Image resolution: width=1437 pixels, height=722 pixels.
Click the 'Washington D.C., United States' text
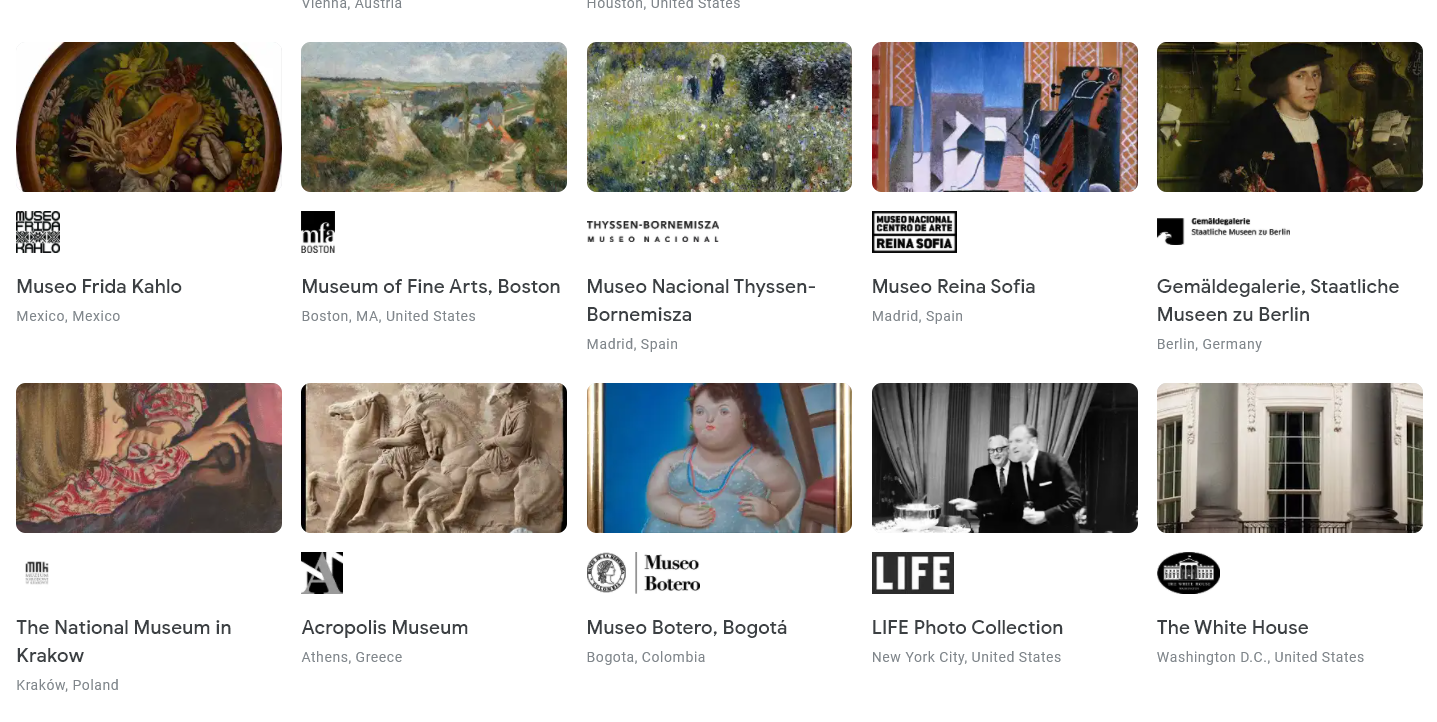click(1260, 657)
